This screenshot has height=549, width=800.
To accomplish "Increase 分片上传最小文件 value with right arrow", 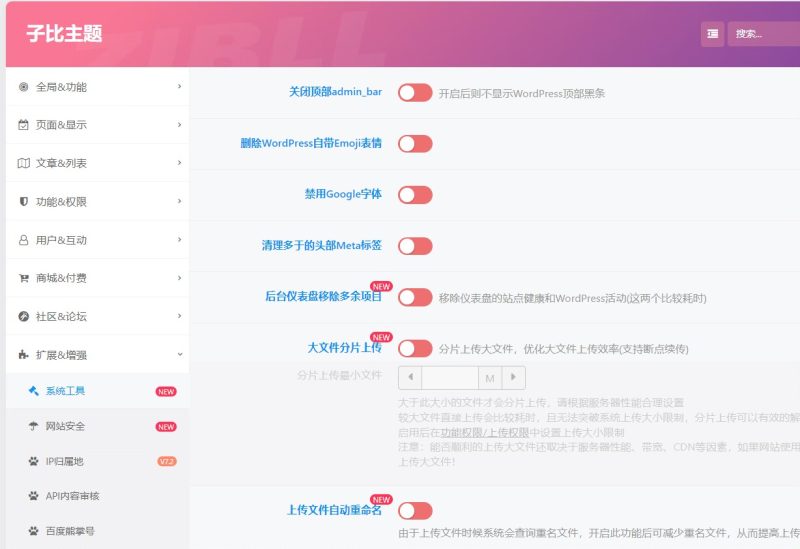I will [x=513, y=378].
